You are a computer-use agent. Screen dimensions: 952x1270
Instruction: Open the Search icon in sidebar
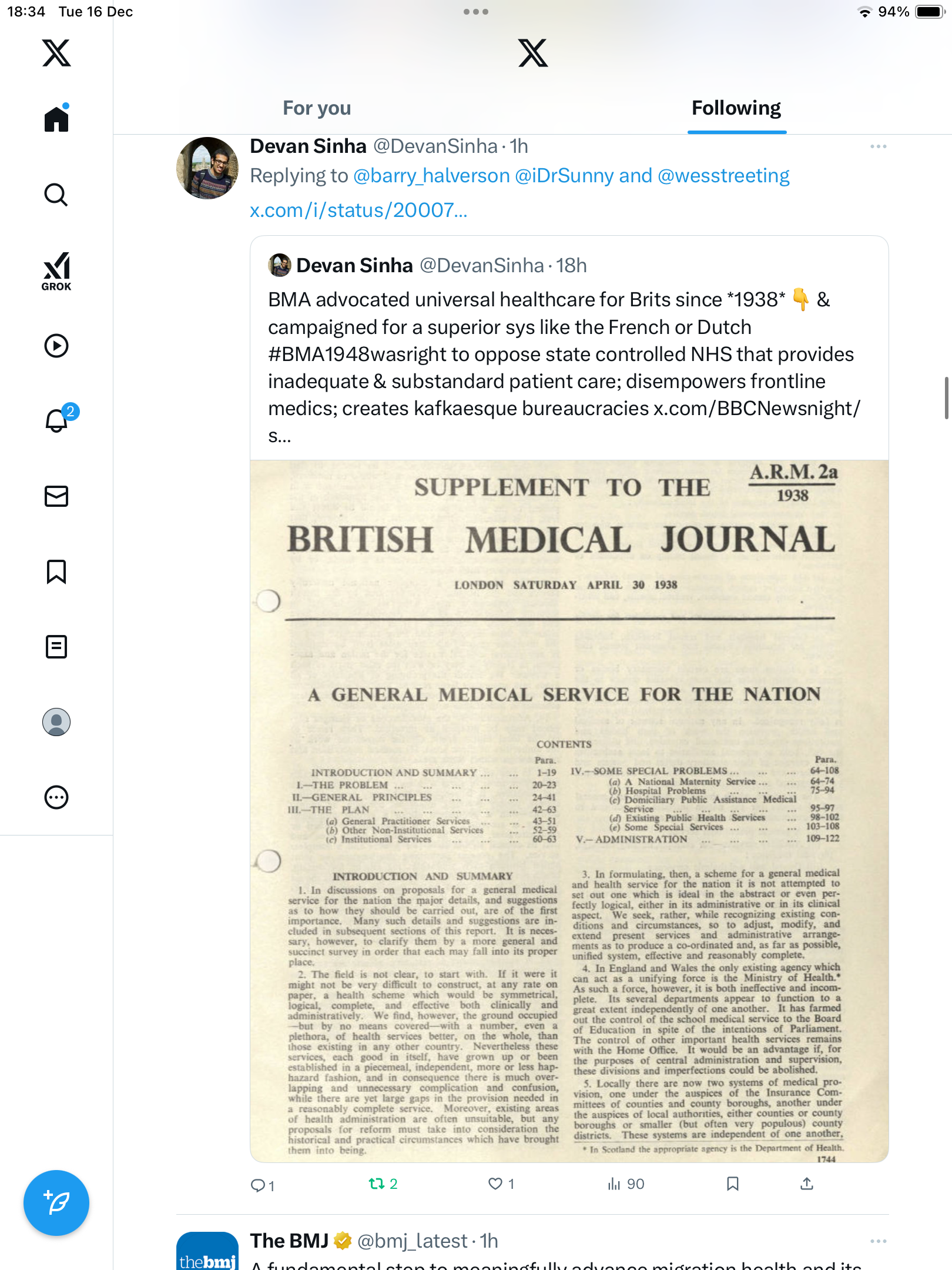click(x=56, y=195)
